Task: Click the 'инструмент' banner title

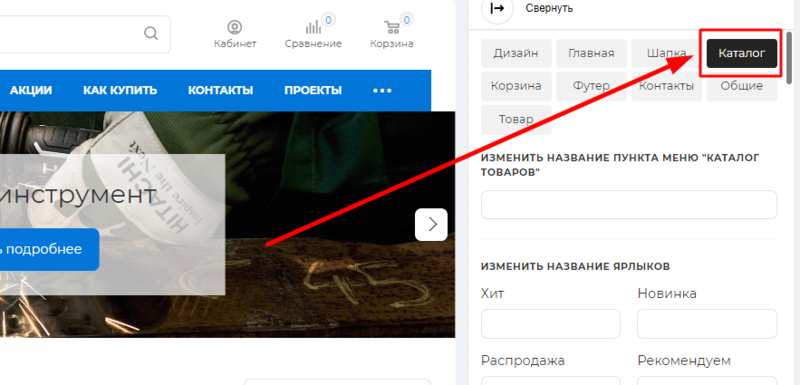Action: coord(78,195)
